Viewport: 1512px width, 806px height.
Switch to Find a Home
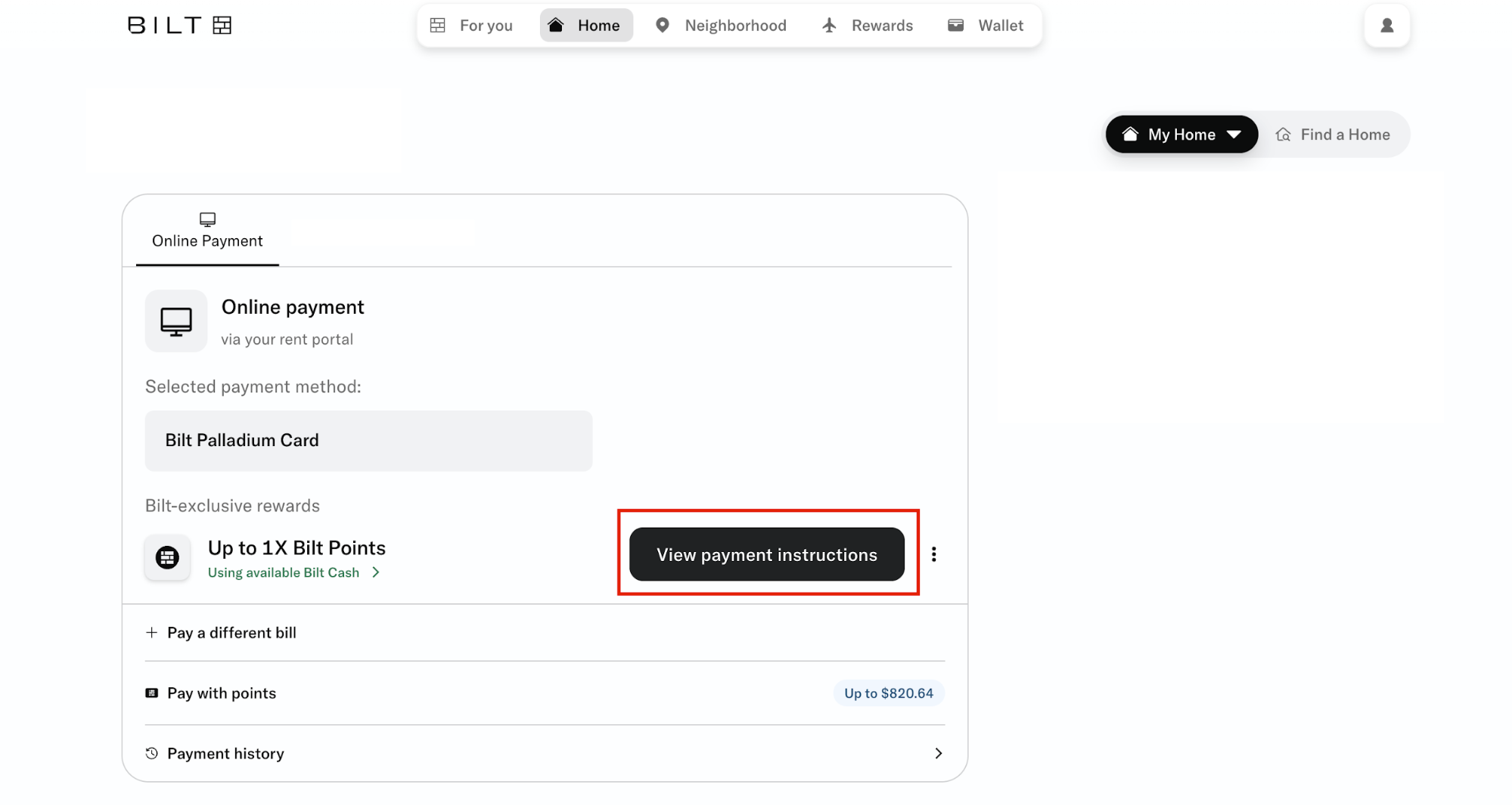(1333, 135)
